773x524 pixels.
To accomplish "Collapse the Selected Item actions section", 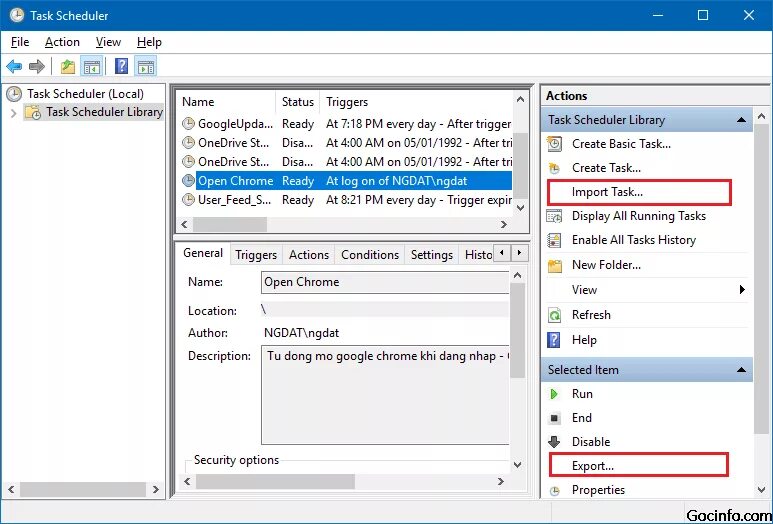I will click(x=741, y=370).
